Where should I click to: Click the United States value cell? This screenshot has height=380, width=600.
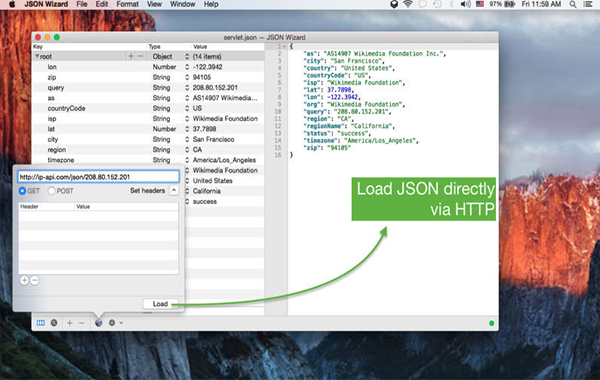coord(212,181)
